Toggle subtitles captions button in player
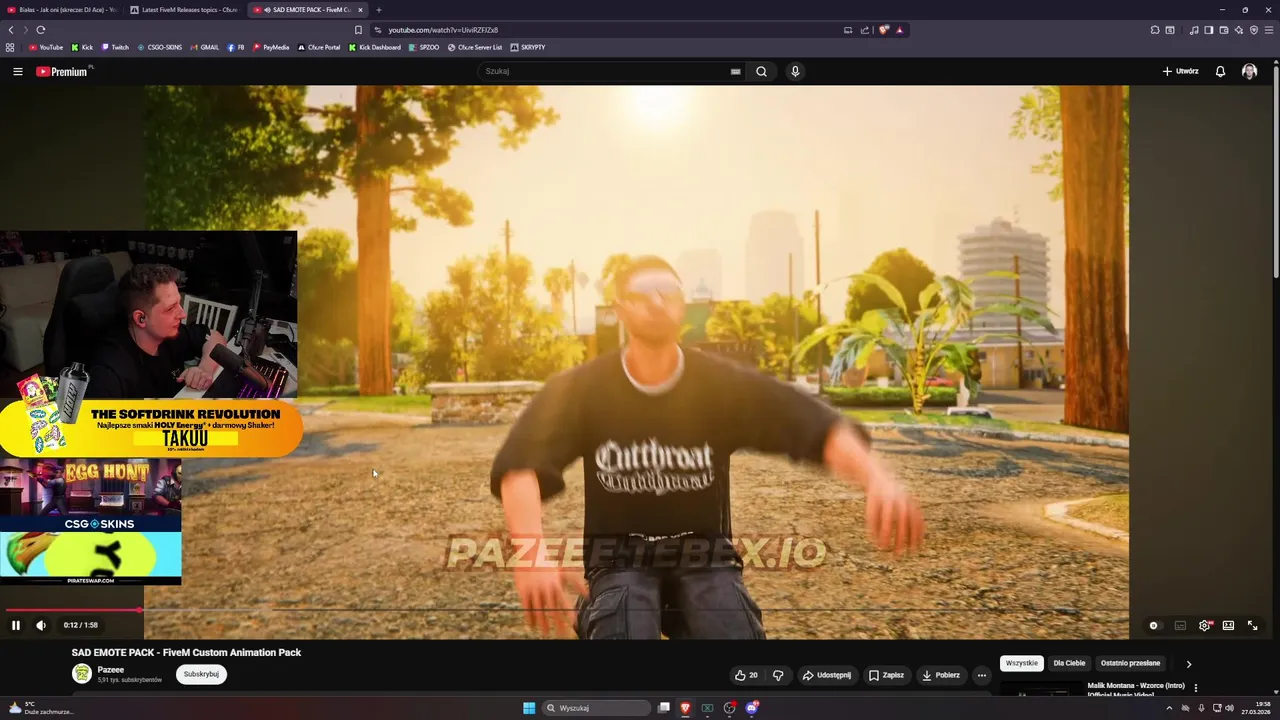 pyautogui.click(x=1180, y=625)
